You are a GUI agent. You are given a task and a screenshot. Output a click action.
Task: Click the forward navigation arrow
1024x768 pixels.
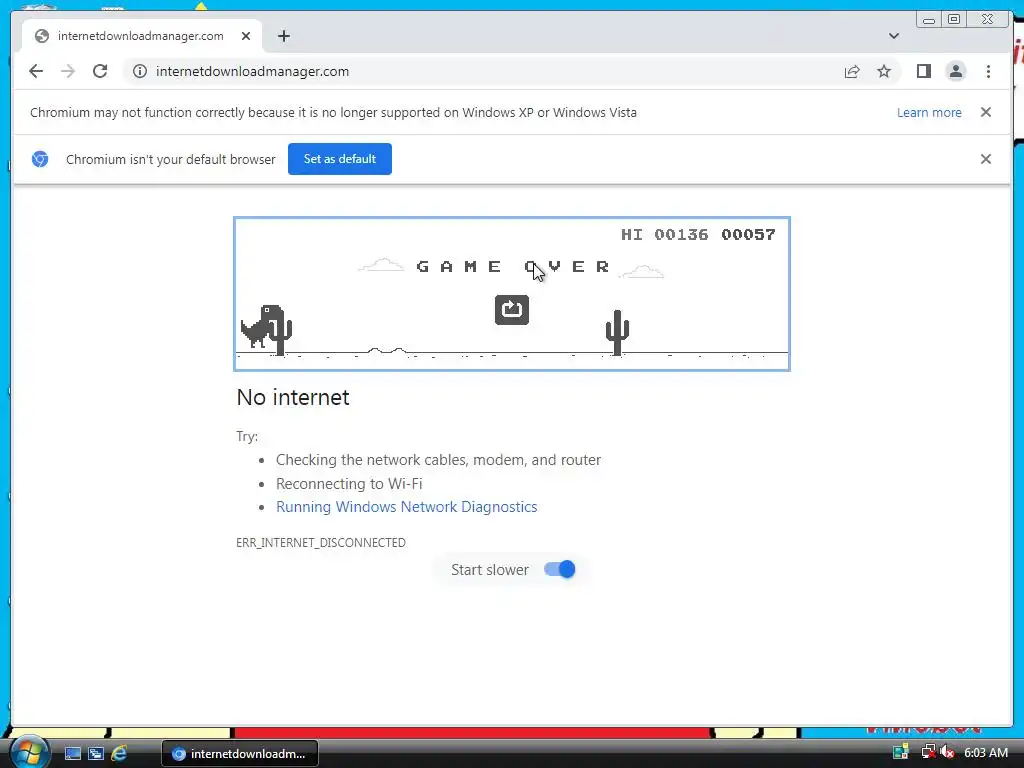68,71
